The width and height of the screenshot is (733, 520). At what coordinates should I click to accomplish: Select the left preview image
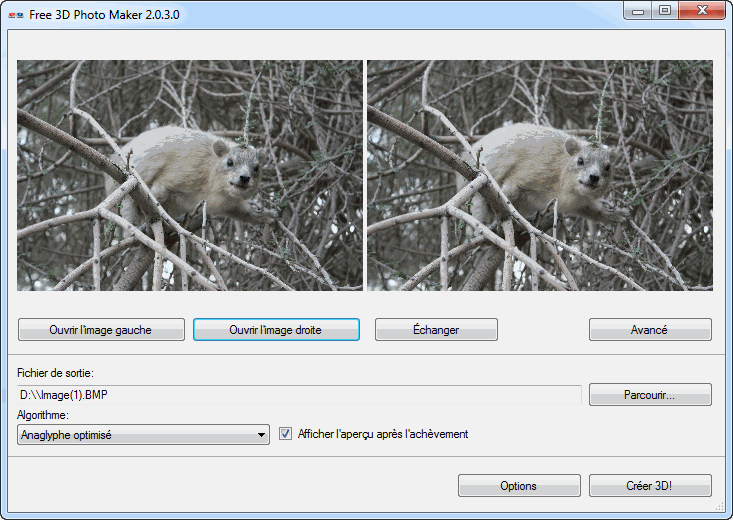pos(190,175)
